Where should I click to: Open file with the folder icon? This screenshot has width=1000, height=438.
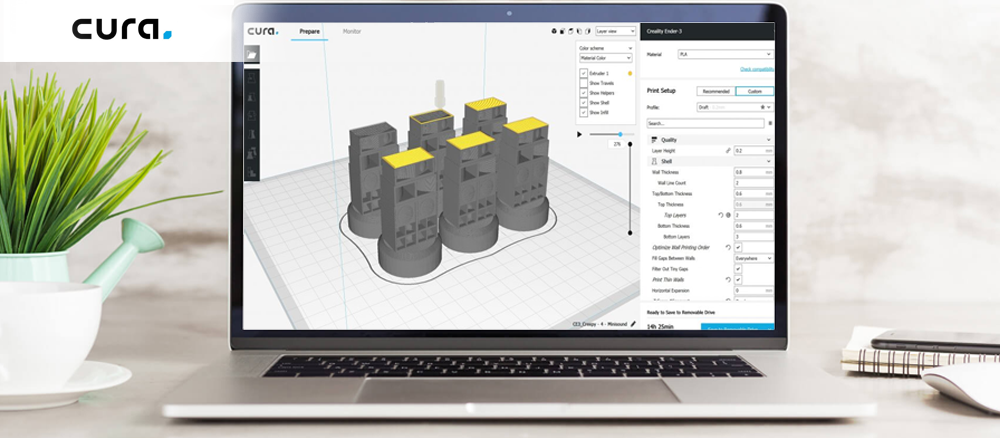(251, 54)
